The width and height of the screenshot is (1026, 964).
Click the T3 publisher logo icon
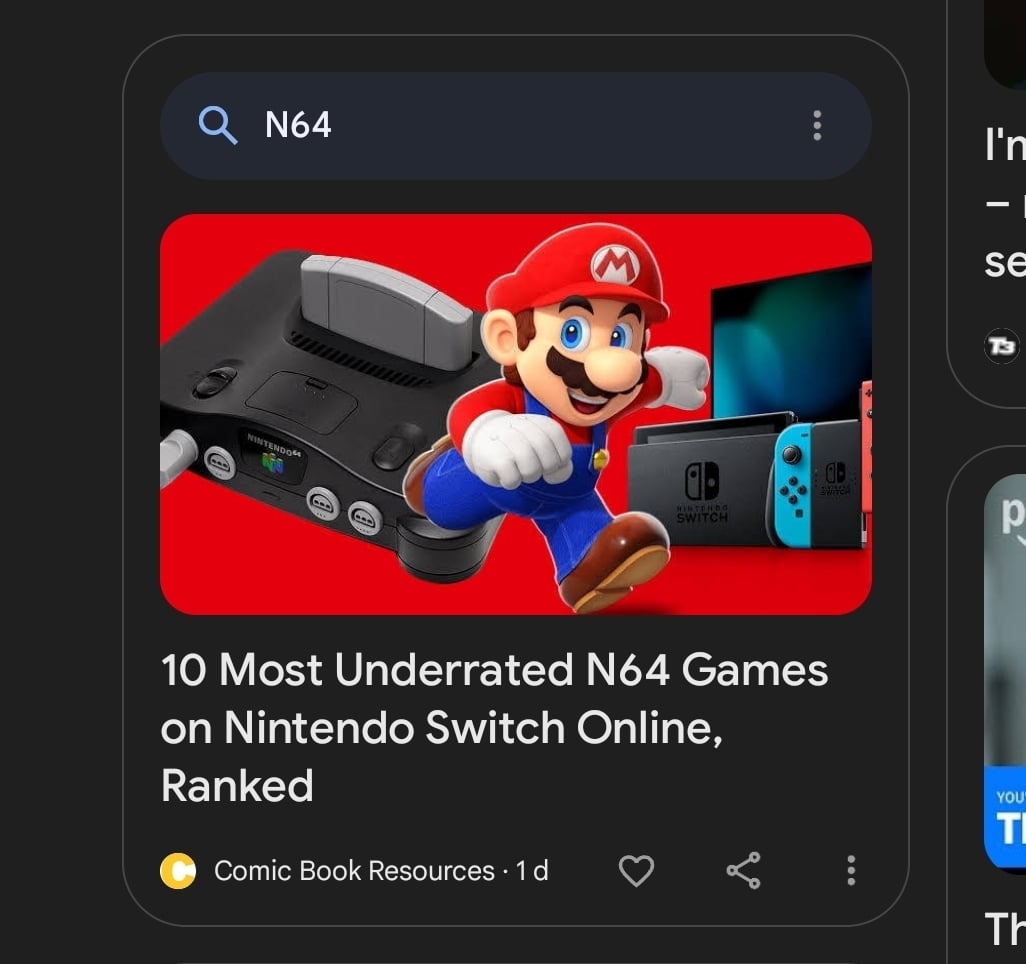pyautogui.click(x=1001, y=345)
